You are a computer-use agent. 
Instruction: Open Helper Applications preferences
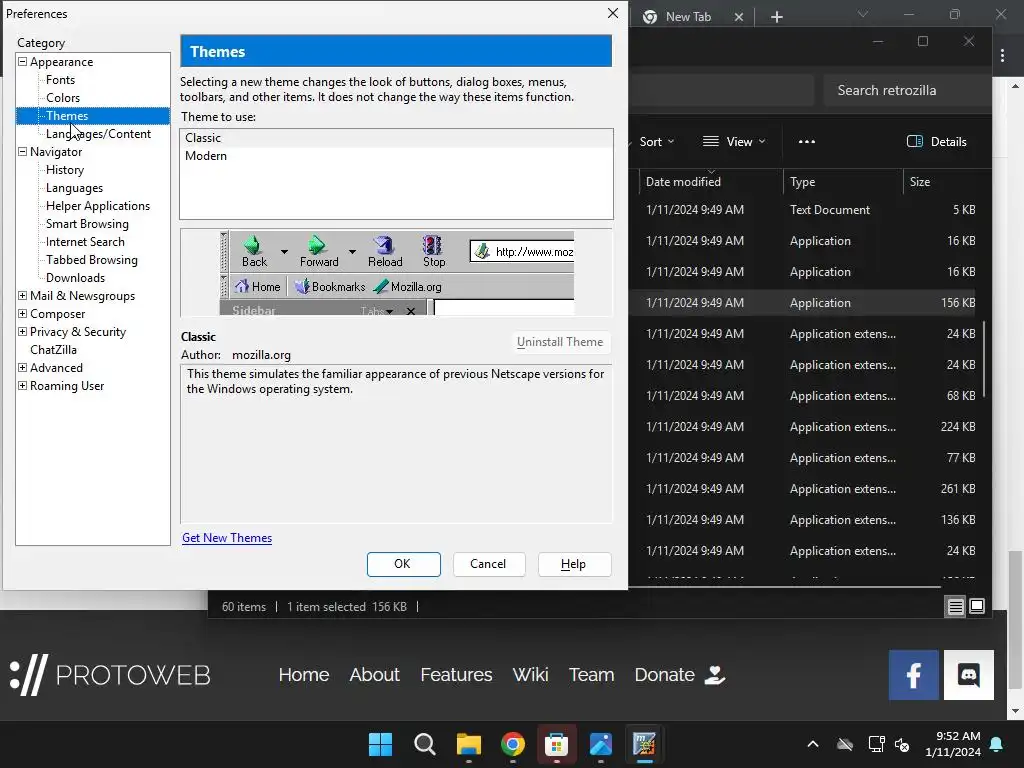click(x=97, y=206)
